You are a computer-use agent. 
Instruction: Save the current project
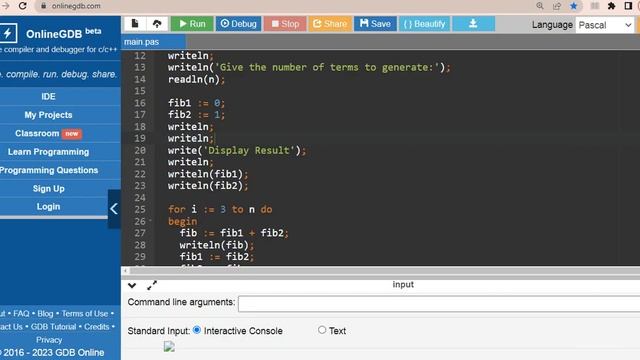[x=375, y=24]
